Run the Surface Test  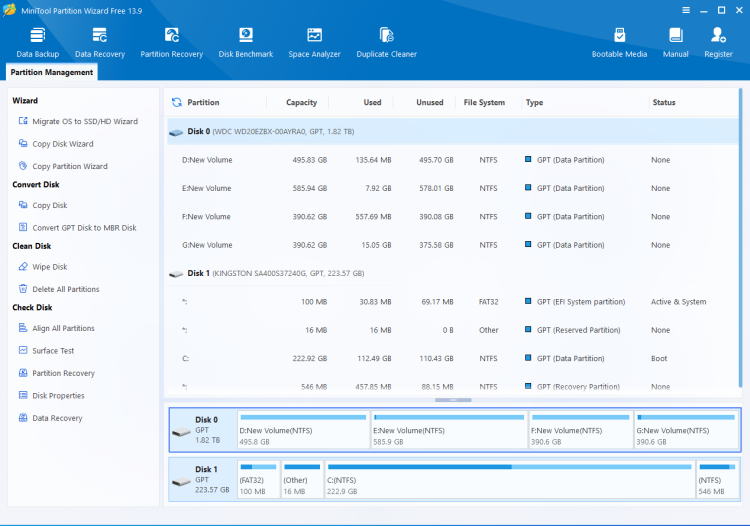tap(46, 351)
